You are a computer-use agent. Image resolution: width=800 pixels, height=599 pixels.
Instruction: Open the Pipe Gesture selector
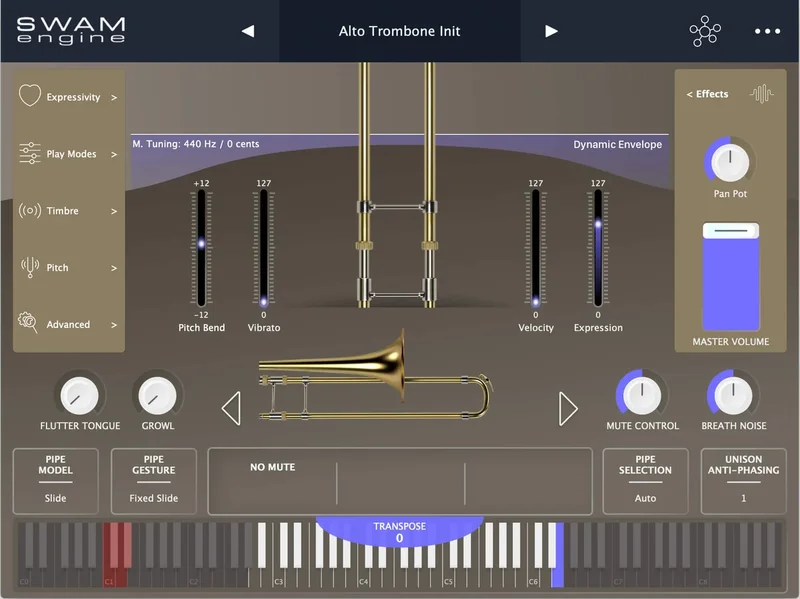click(x=154, y=481)
